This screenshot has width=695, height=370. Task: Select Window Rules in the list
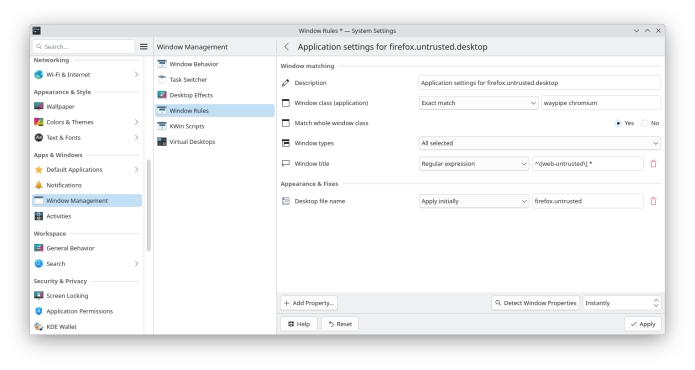point(215,110)
